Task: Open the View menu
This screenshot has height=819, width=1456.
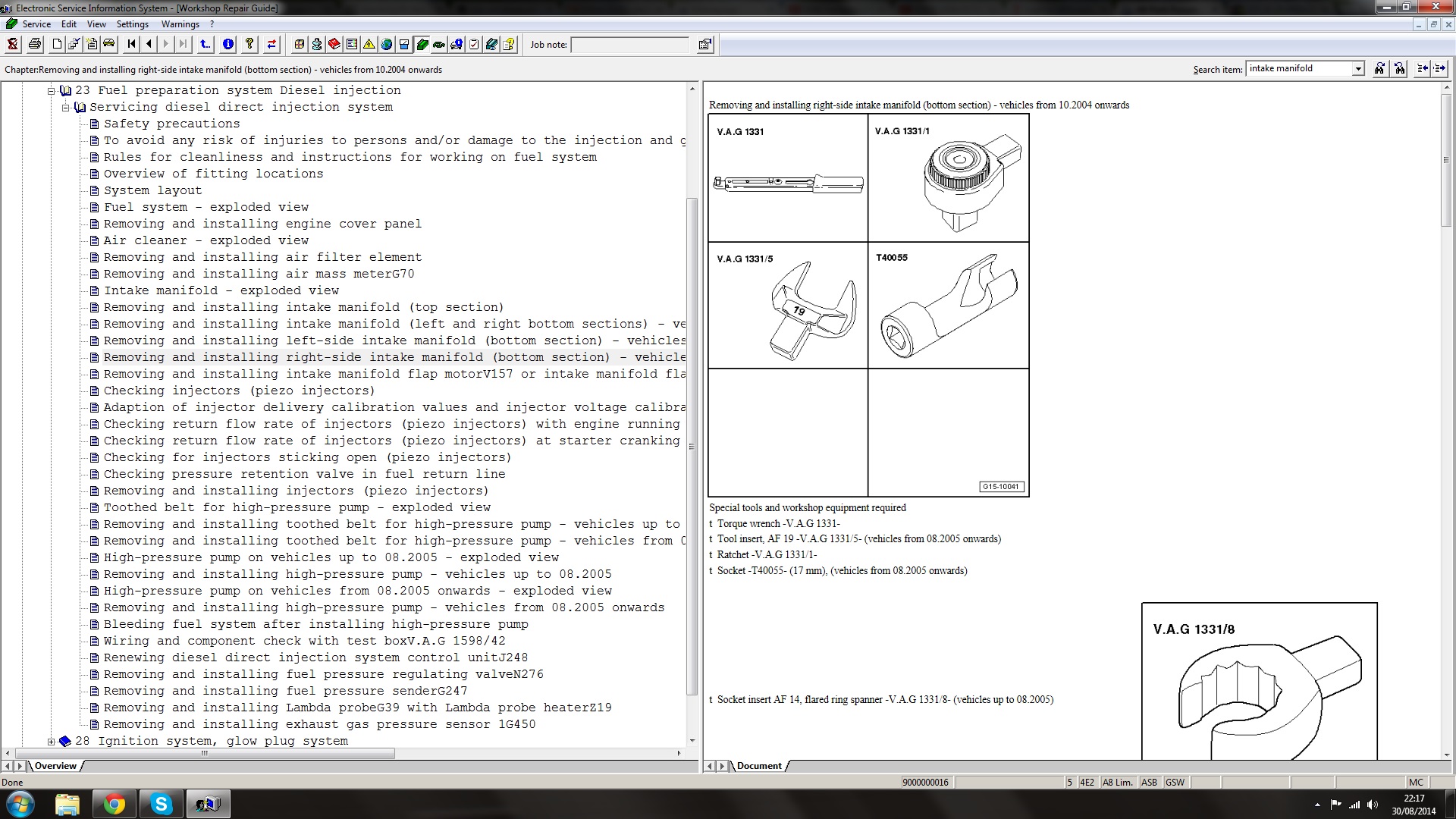Action: [96, 24]
